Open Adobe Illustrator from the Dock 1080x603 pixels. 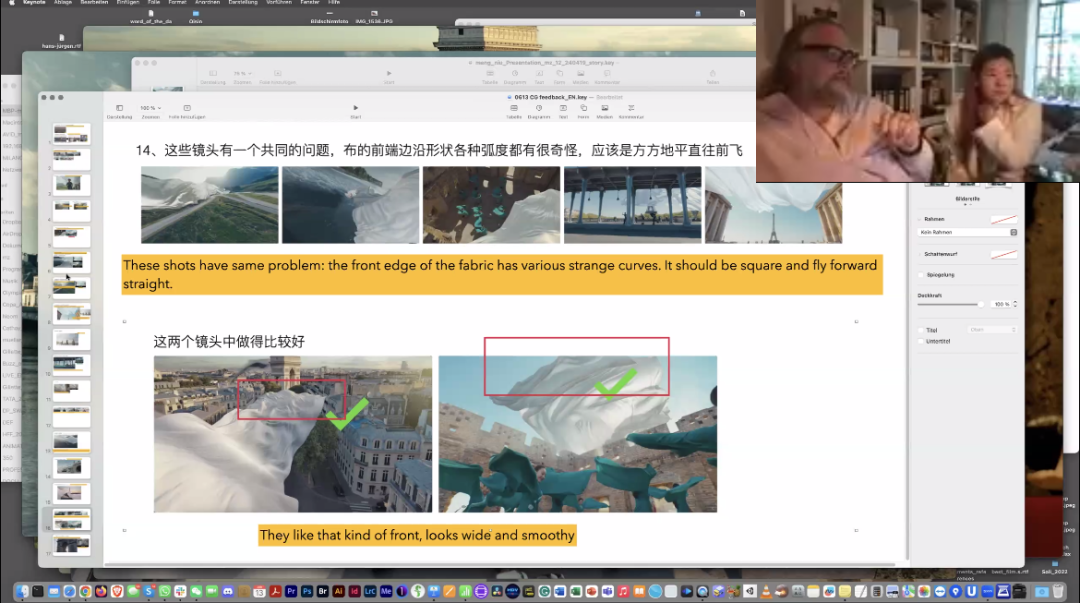339,591
